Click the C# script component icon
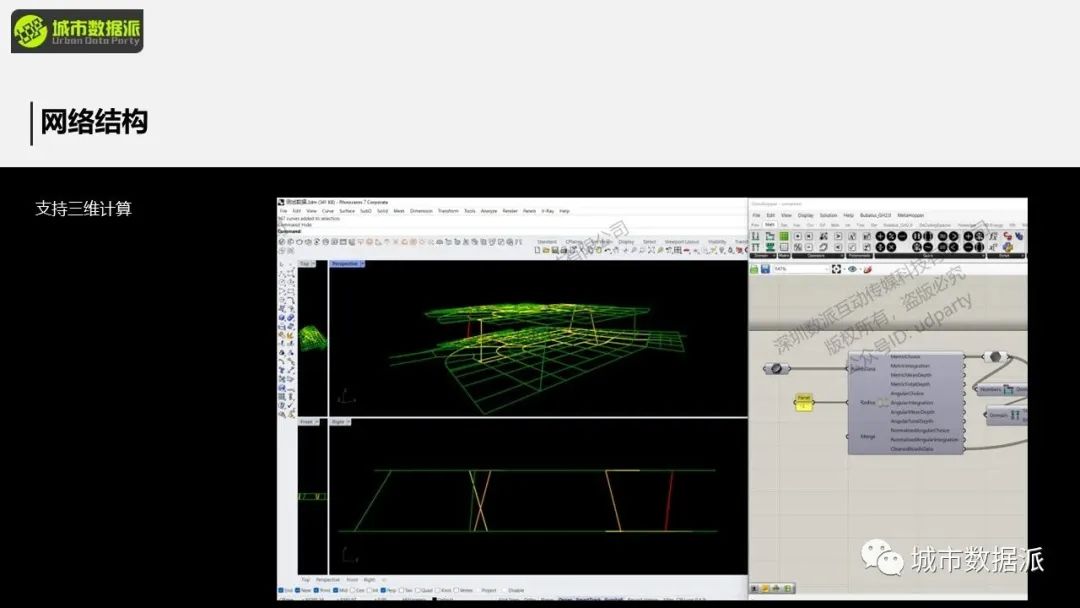Image resolution: width=1080 pixels, height=608 pixels. [x=1008, y=236]
